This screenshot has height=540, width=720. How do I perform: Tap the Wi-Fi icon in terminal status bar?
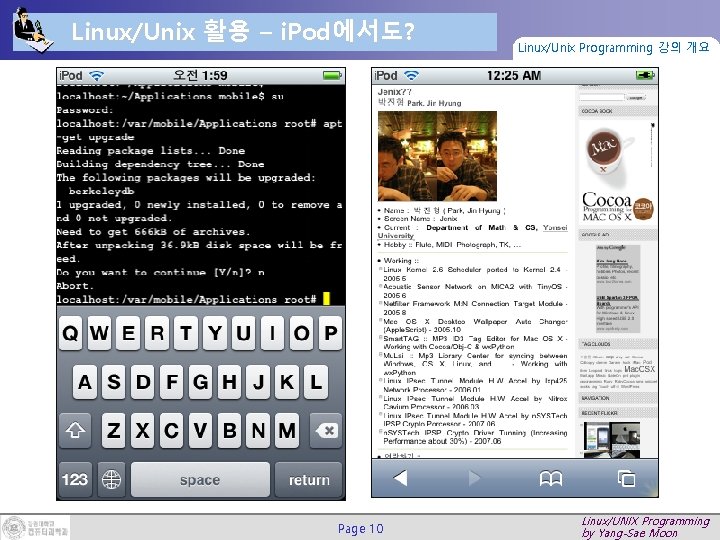96,75
